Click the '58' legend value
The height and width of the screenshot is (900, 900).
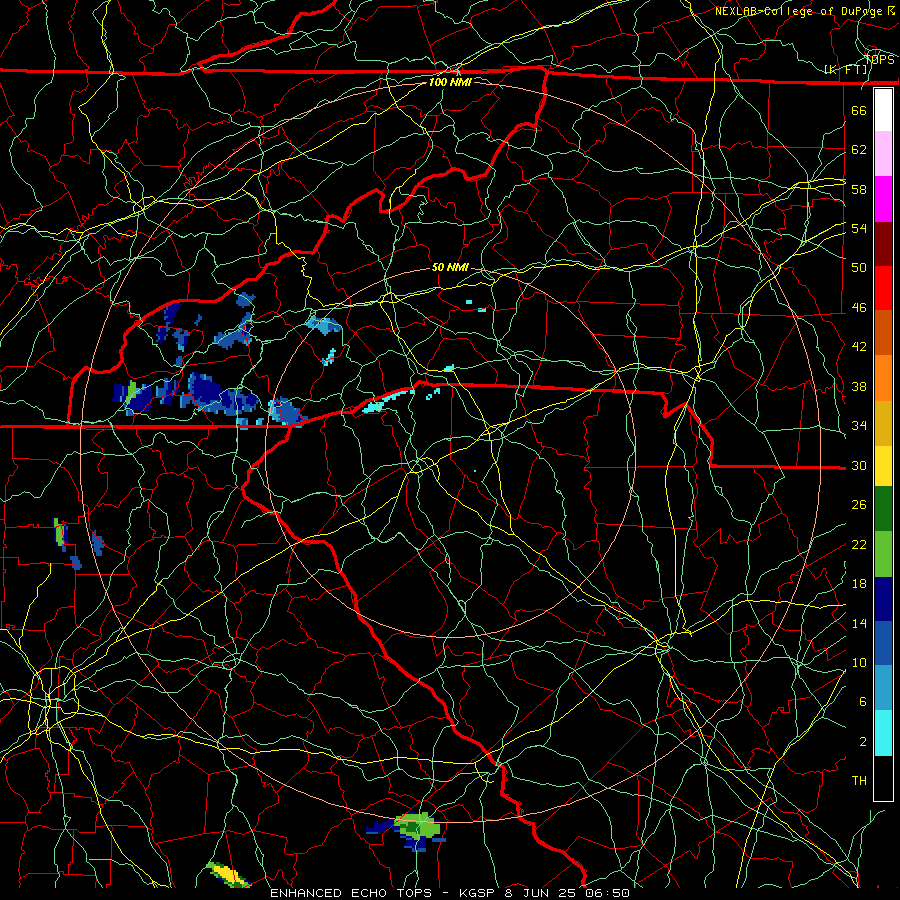(859, 189)
